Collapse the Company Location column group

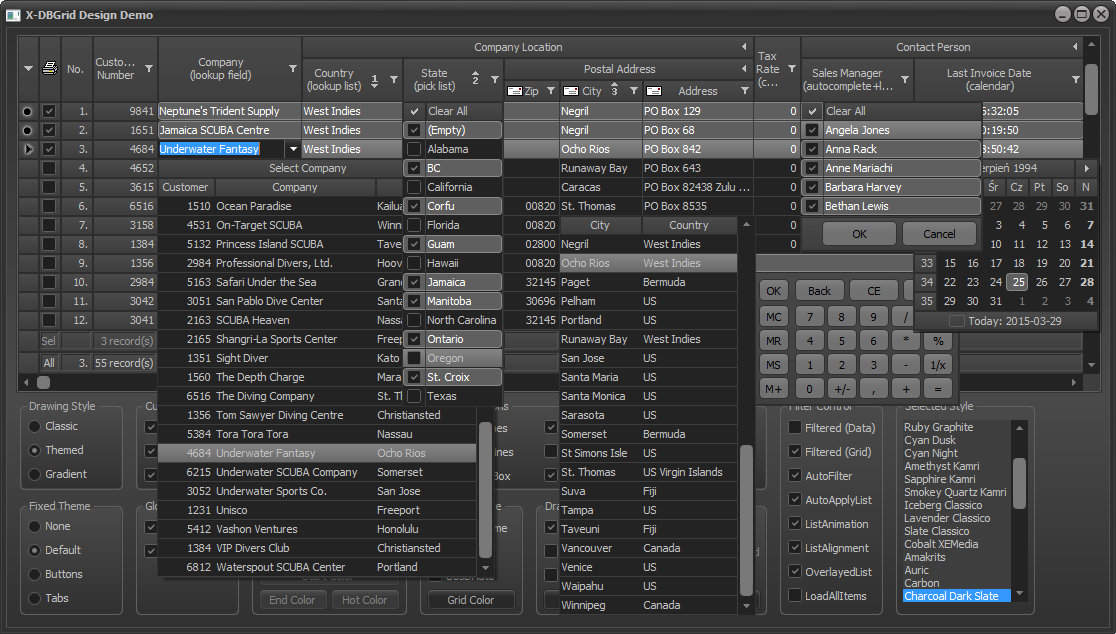click(744, 47)
